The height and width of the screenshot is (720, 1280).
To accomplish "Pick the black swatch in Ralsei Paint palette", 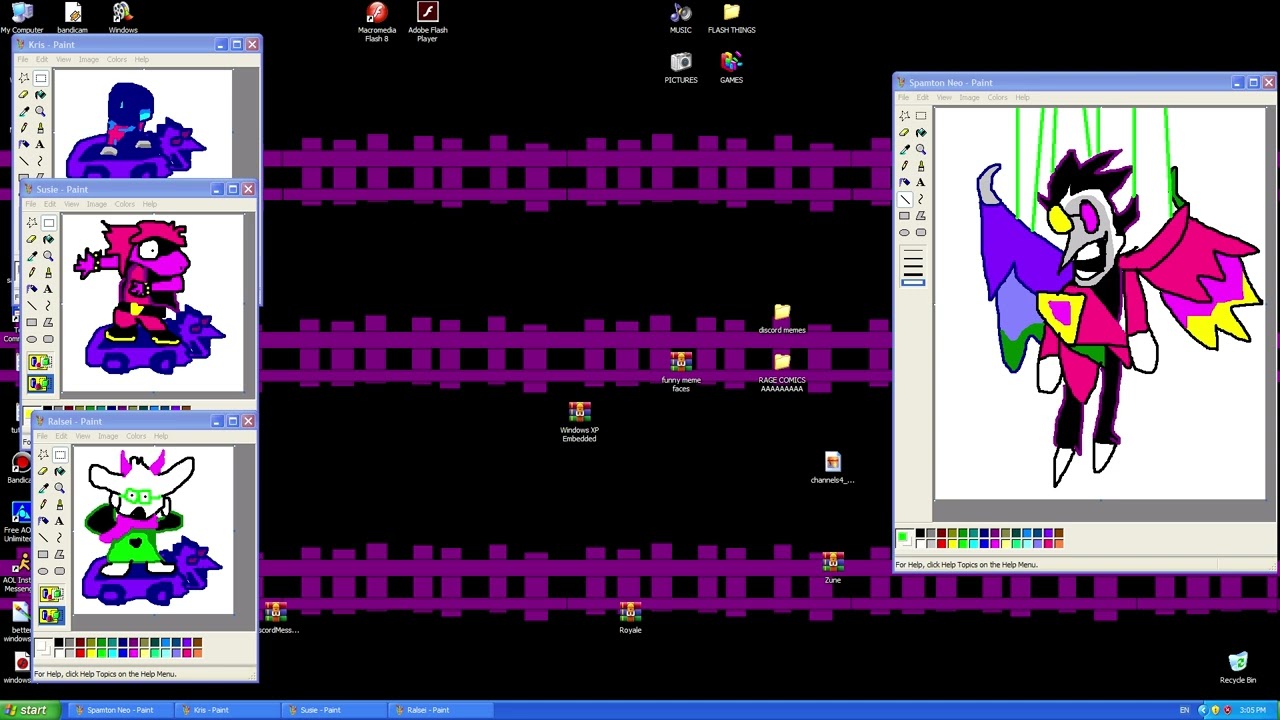I will (58, 642).
